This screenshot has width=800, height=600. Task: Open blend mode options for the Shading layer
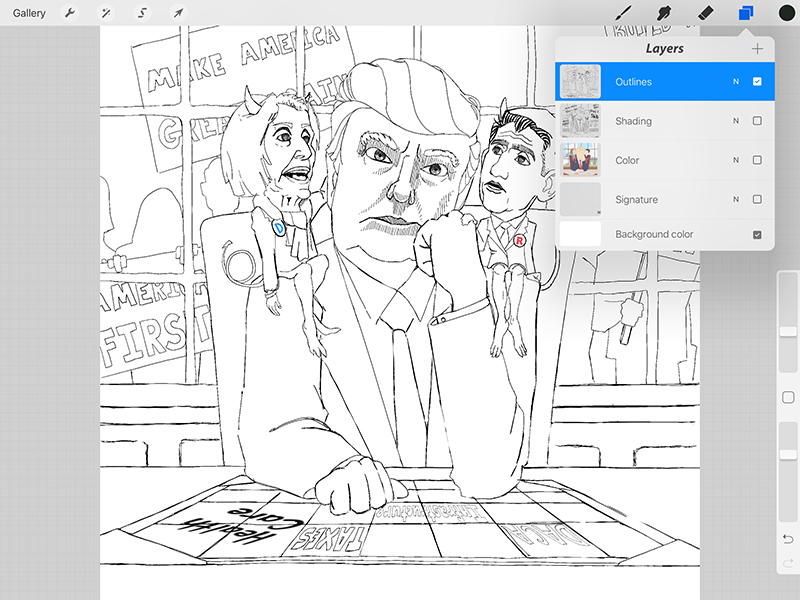[x=736, y=120]
